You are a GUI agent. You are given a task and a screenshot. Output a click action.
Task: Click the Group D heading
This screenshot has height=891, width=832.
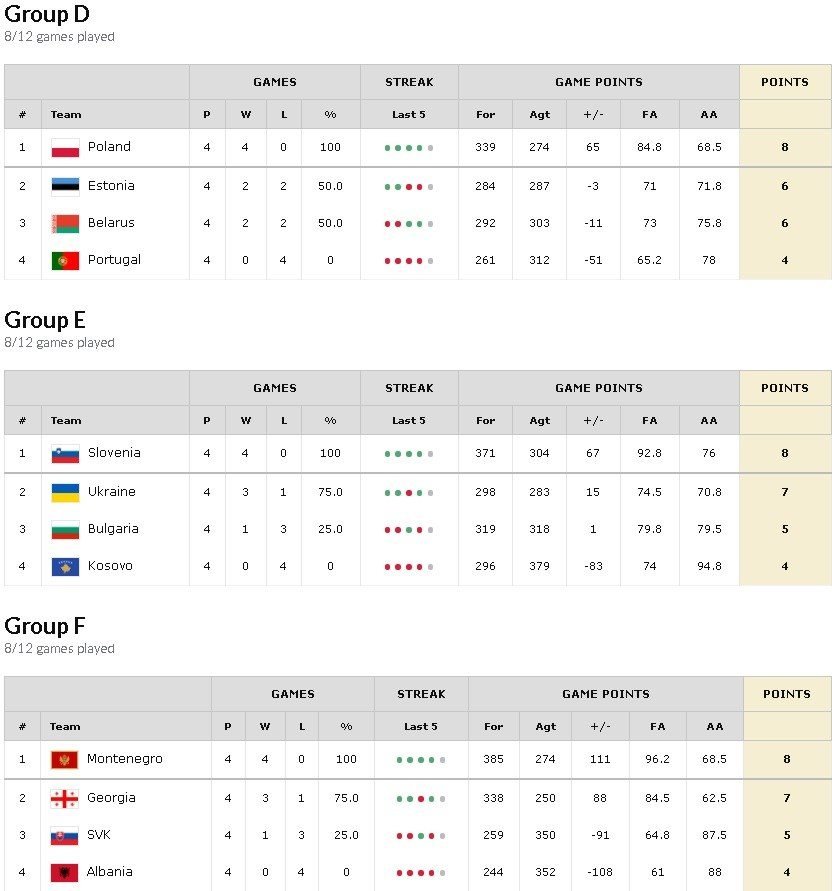pos(46,14)
